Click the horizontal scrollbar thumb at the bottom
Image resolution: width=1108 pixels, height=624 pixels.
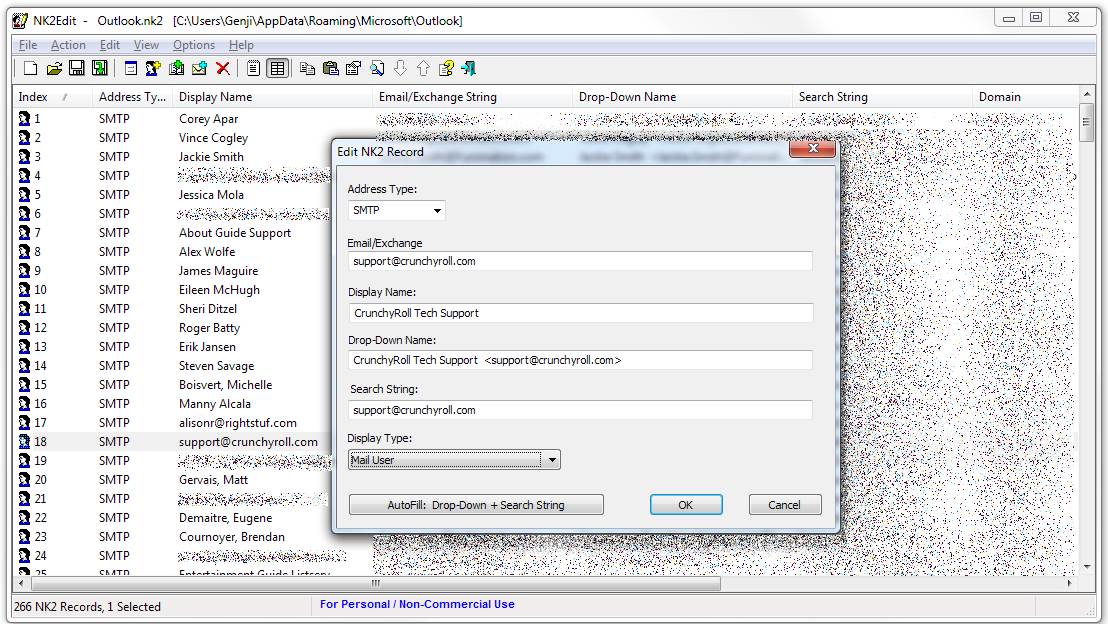point(376,583)
